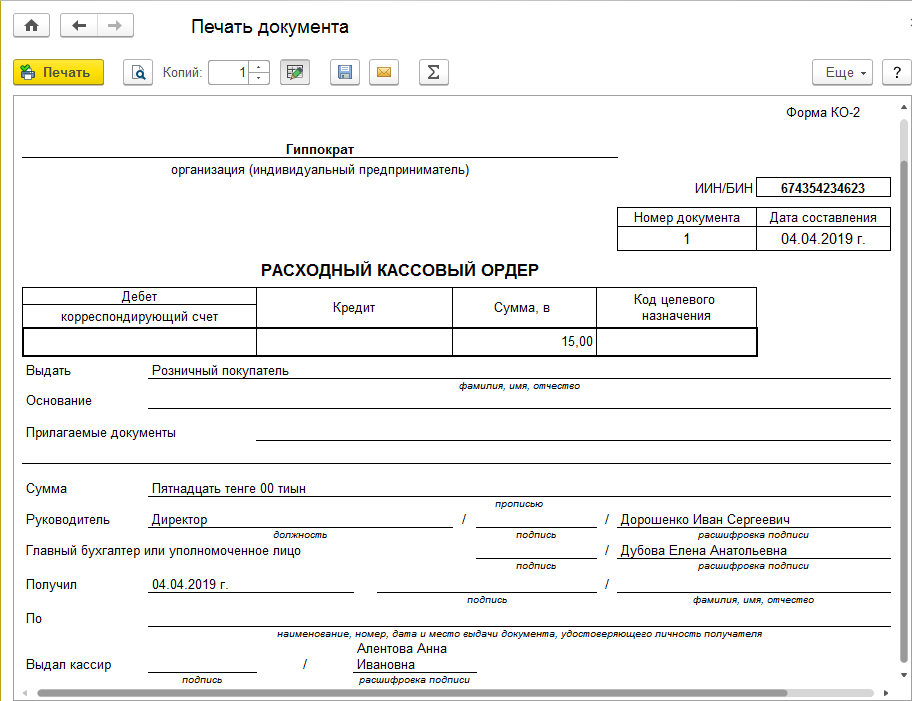Show sum of selected cells (sigma)

point(434,73)
